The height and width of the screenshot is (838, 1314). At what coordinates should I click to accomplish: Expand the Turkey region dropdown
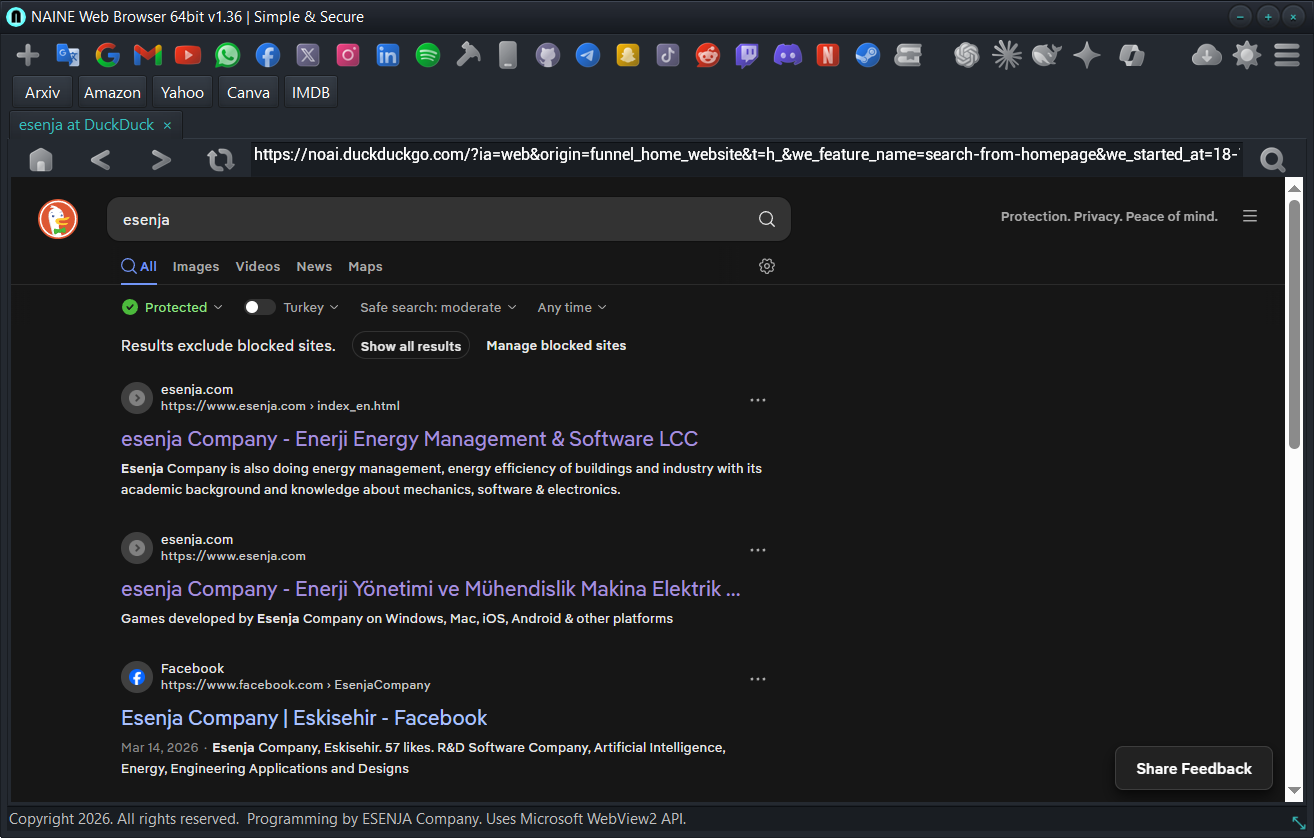(311, 307)
